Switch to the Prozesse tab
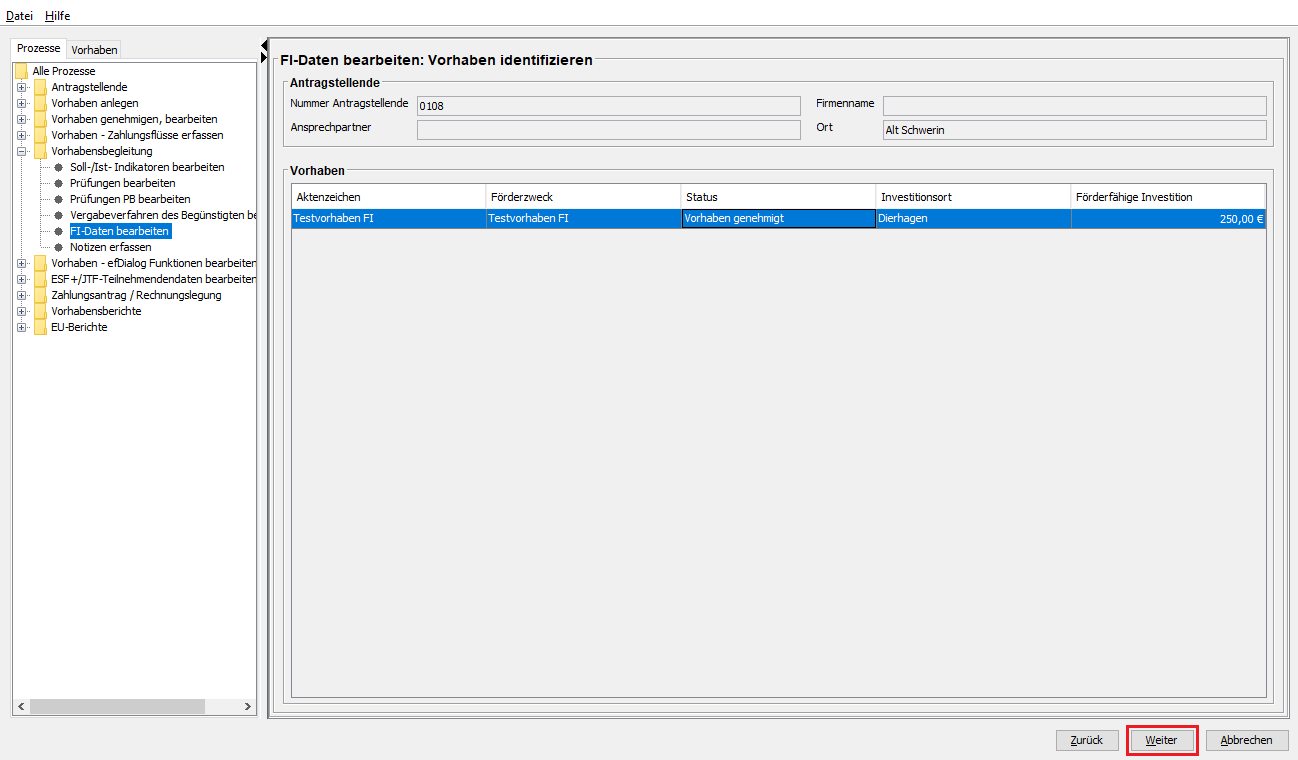Image resolution: width=1298 pixels, height=760 pixels. (39, 48)
